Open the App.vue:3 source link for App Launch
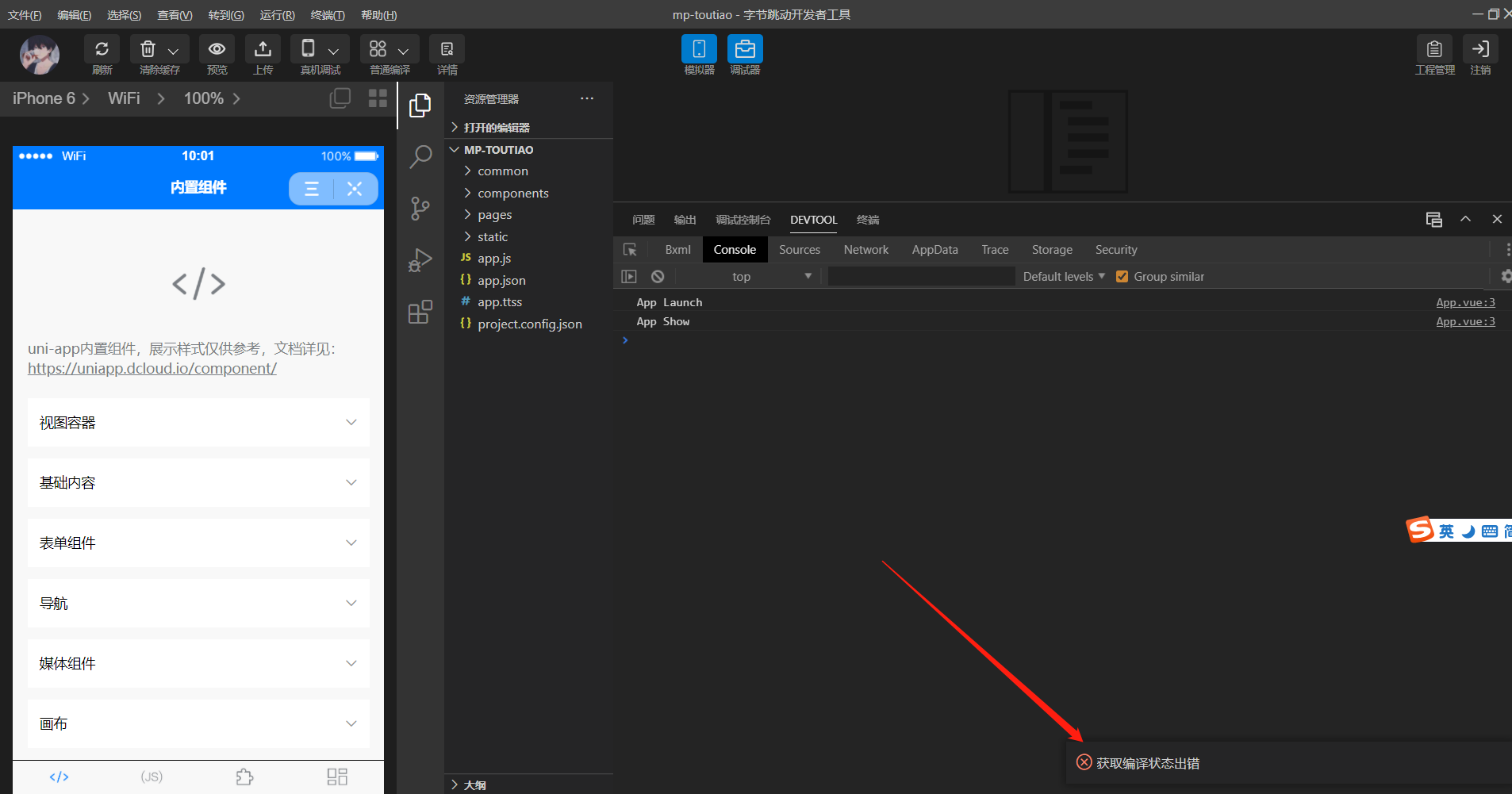 point(1464,303)
